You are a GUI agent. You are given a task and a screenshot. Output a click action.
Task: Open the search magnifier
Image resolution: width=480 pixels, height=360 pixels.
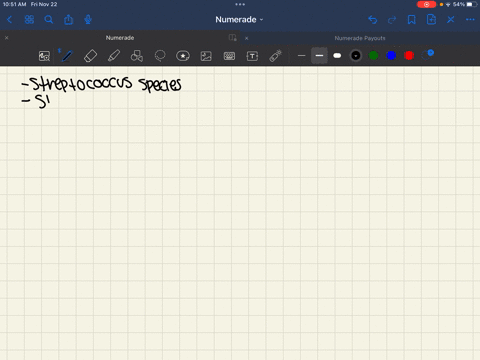tap(49, 20)
